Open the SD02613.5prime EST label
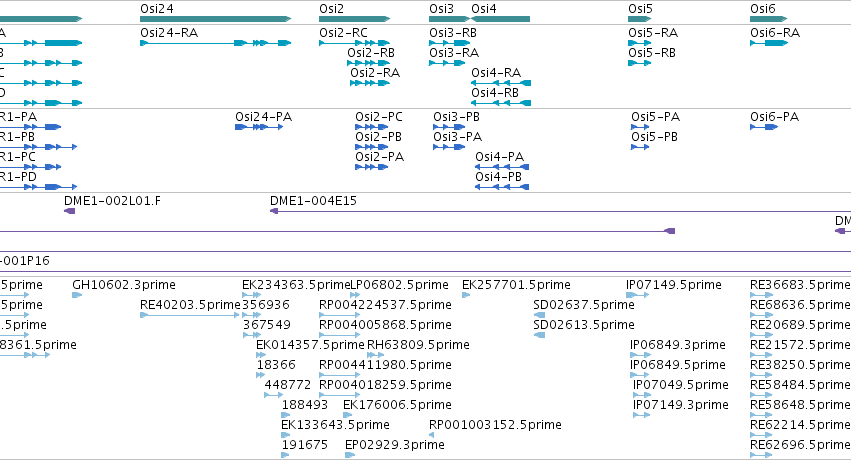Viewport: 851px width, 460px height. (584, 325)
